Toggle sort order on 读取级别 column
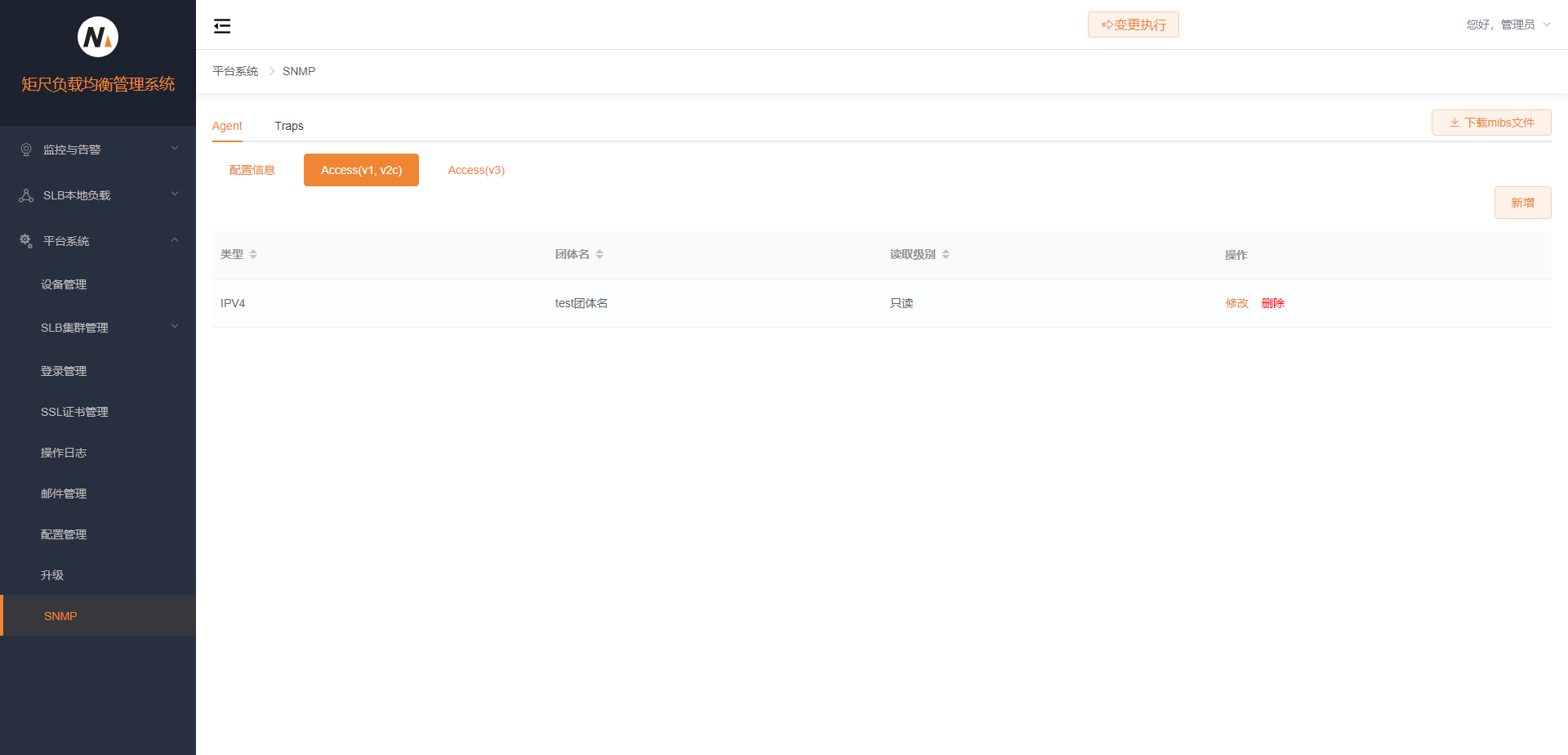This screenshot has height=755, width=1568. [946, 254]
